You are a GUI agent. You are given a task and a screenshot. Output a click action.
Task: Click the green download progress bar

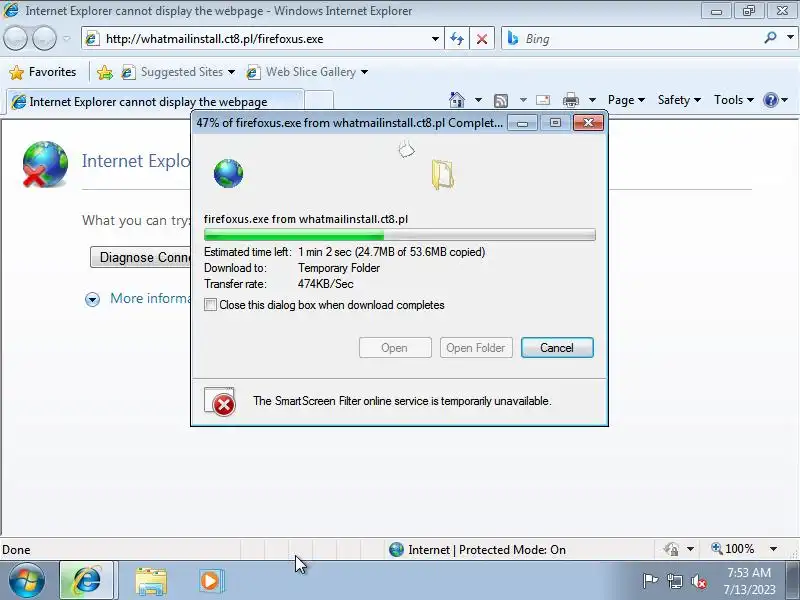[399, 235]
